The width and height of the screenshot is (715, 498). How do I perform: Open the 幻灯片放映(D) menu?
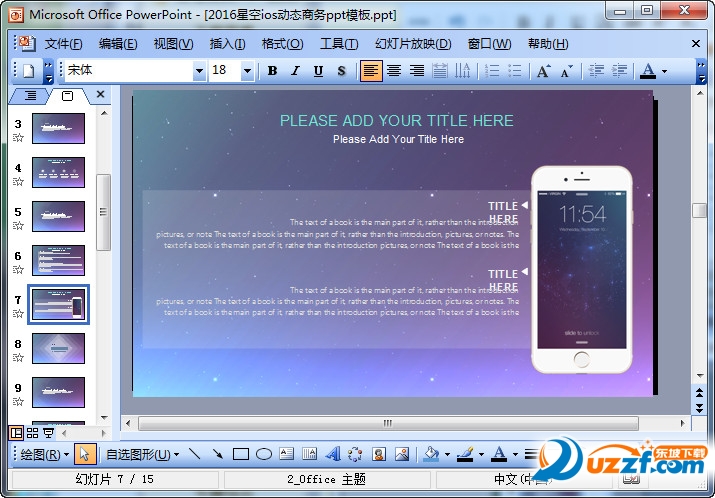click(413, 44)
